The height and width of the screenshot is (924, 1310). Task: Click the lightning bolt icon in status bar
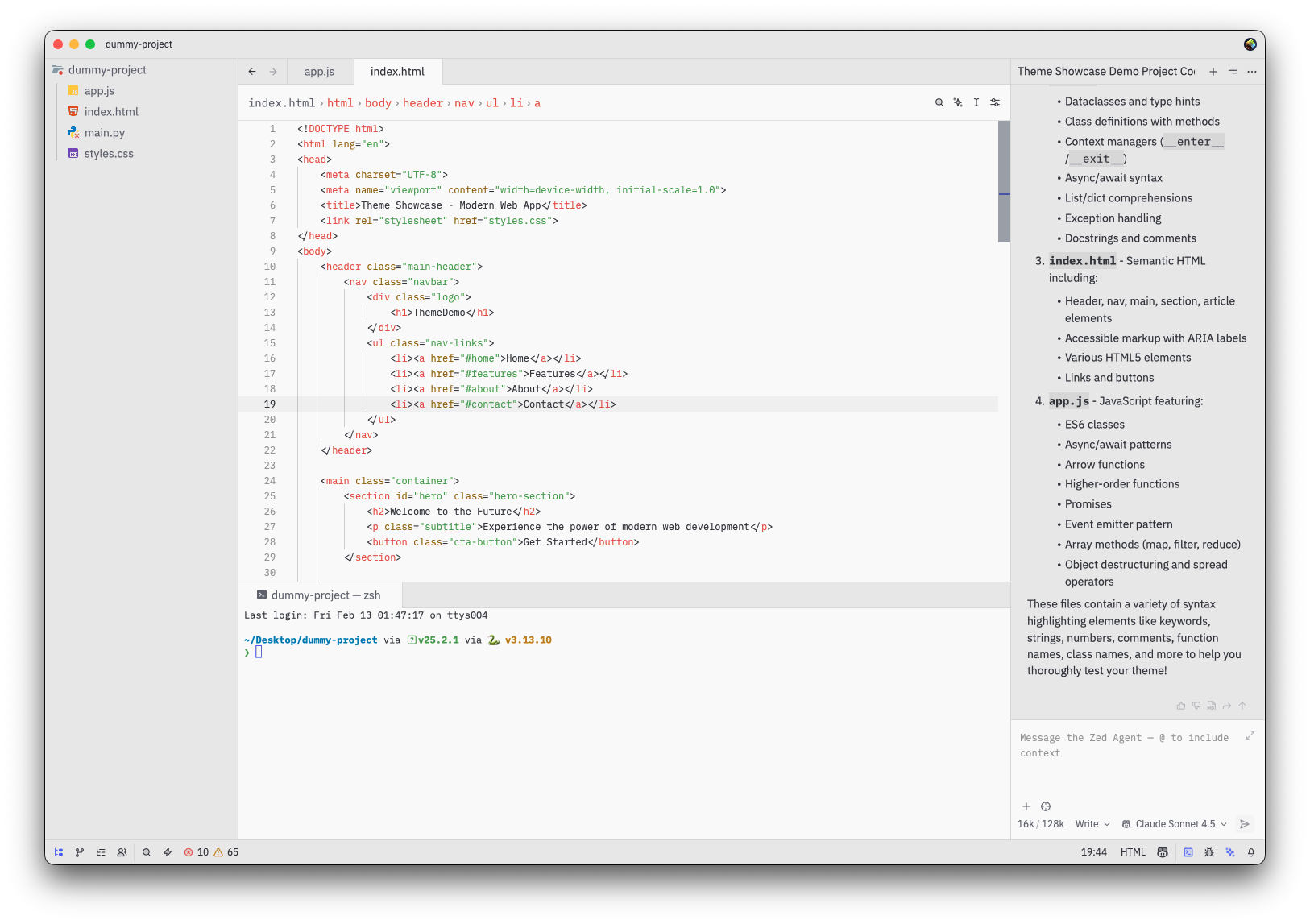click(168, 852)
